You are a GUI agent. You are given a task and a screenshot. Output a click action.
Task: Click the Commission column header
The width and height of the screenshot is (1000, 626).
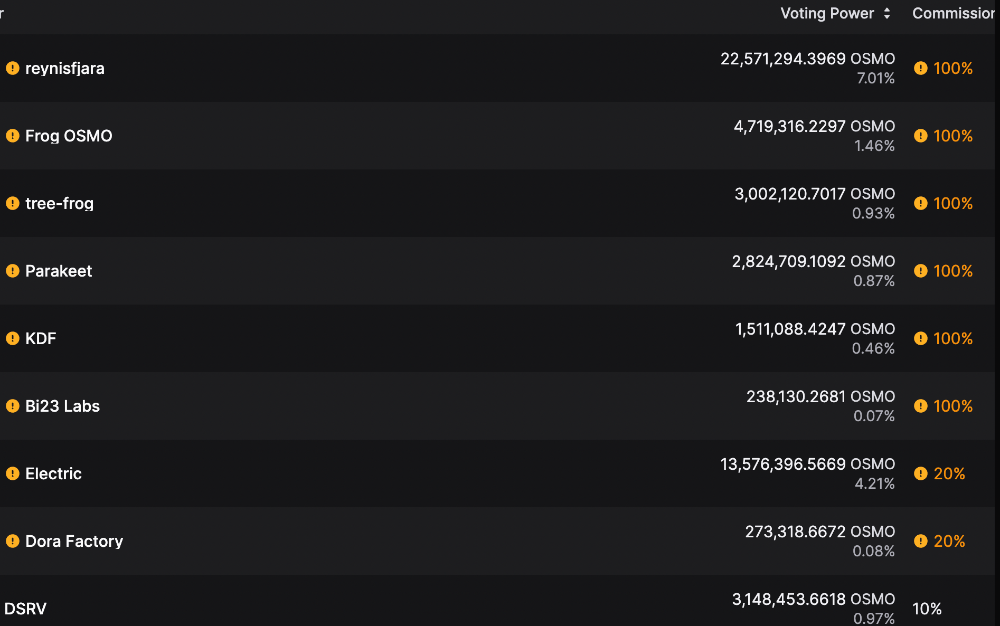point(953,13)
